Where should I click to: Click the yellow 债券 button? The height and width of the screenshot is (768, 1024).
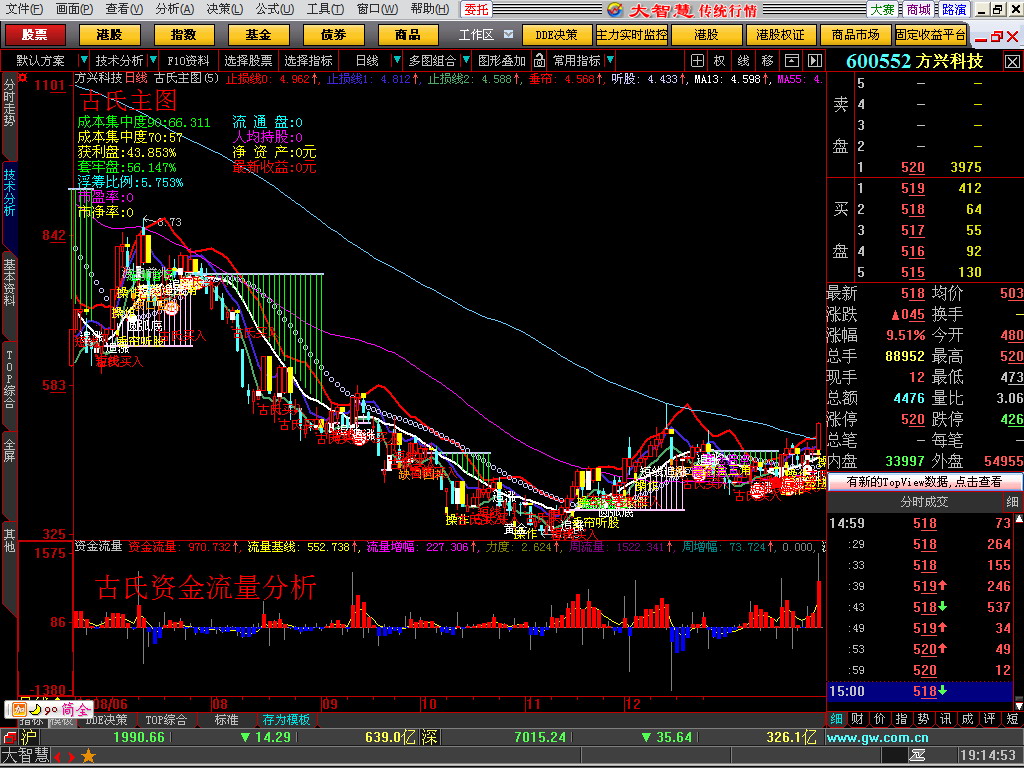tap(333, 35)
